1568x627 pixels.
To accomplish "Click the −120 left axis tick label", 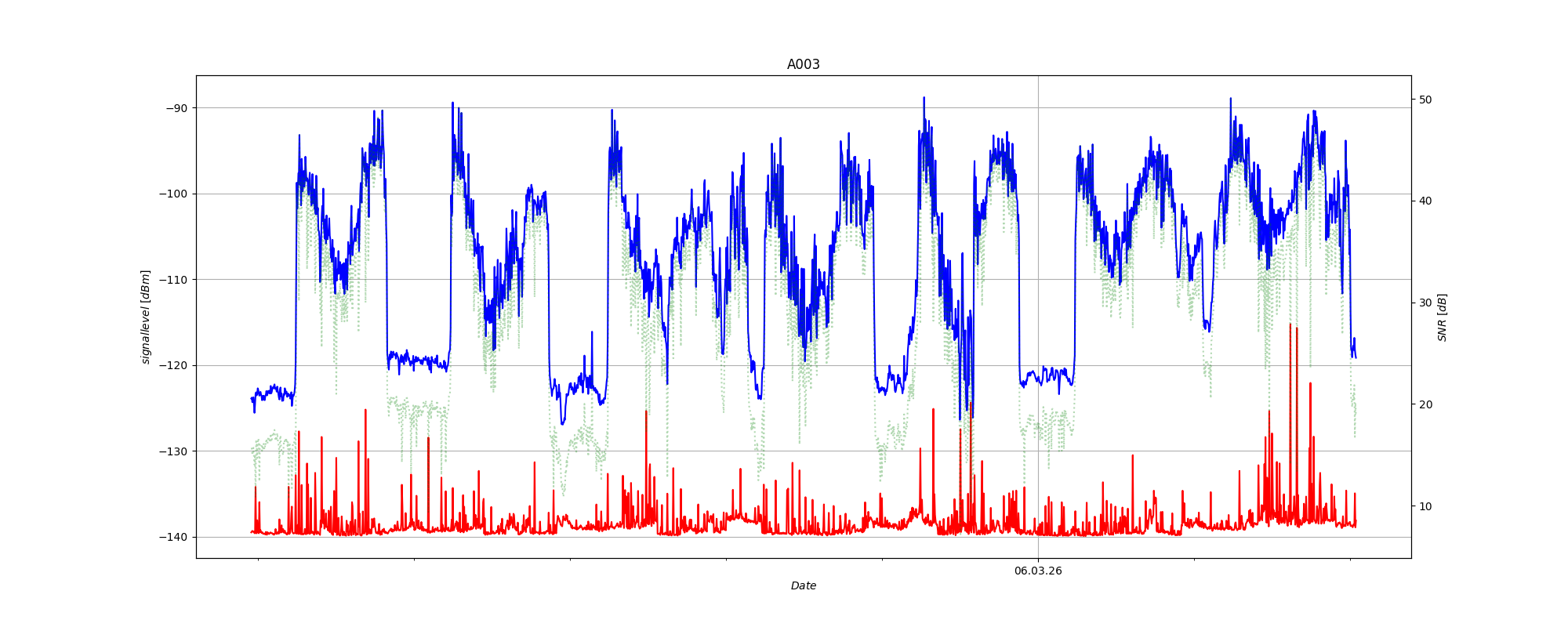I will [x=173, y=365].
